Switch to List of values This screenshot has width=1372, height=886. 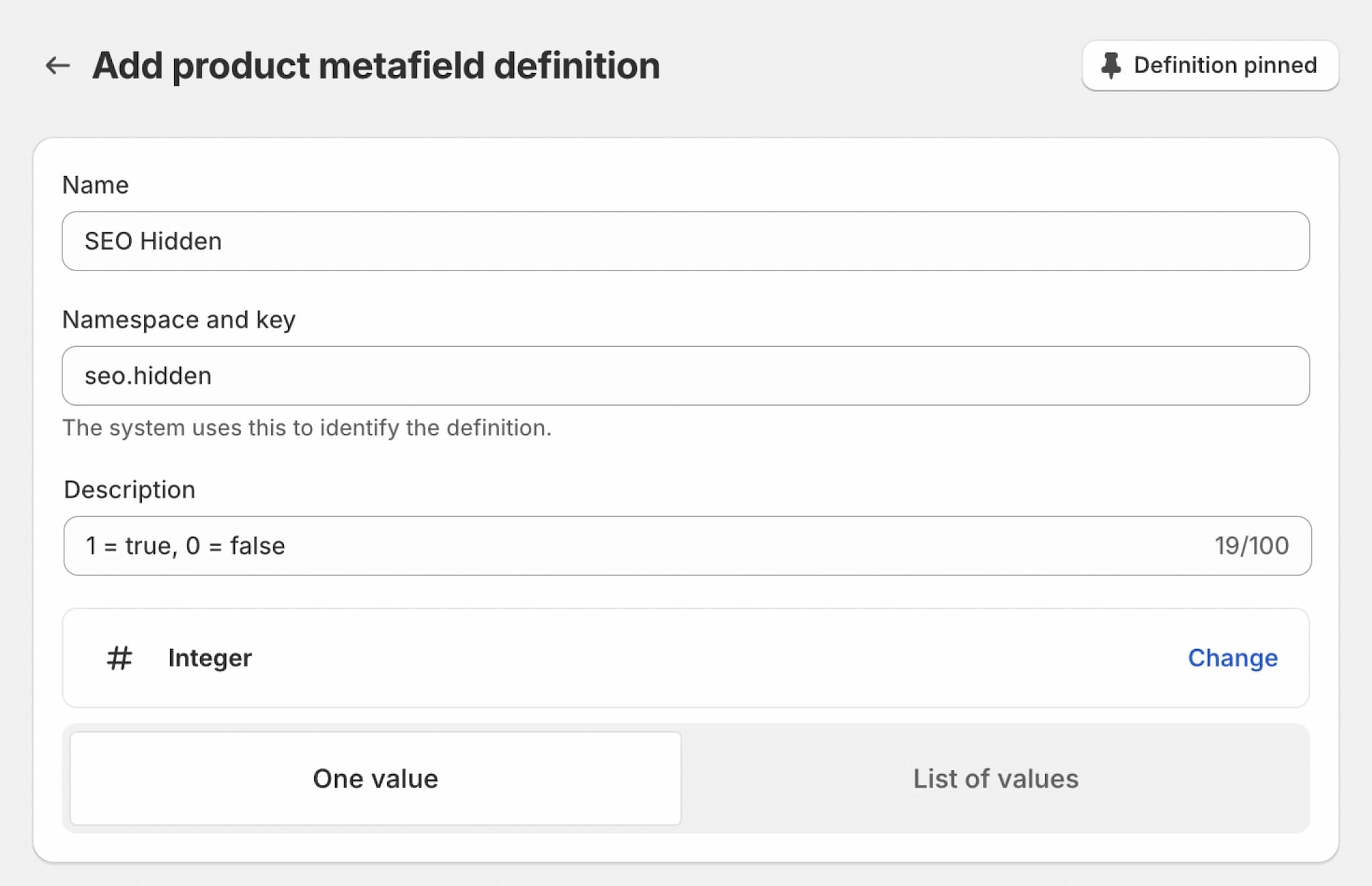tap(996, 778)
